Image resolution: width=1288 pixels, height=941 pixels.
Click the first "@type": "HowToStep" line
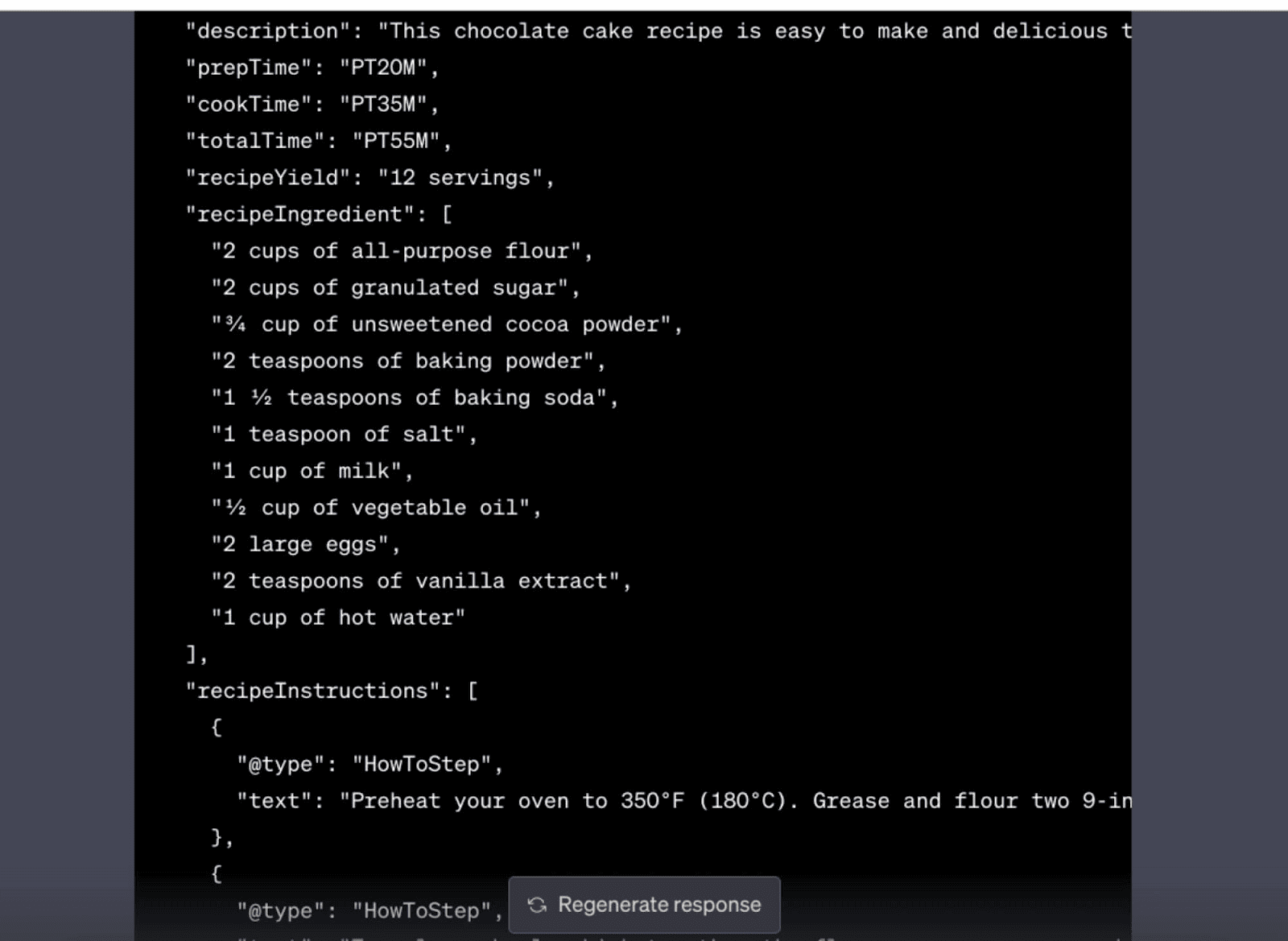pos(370,765)
